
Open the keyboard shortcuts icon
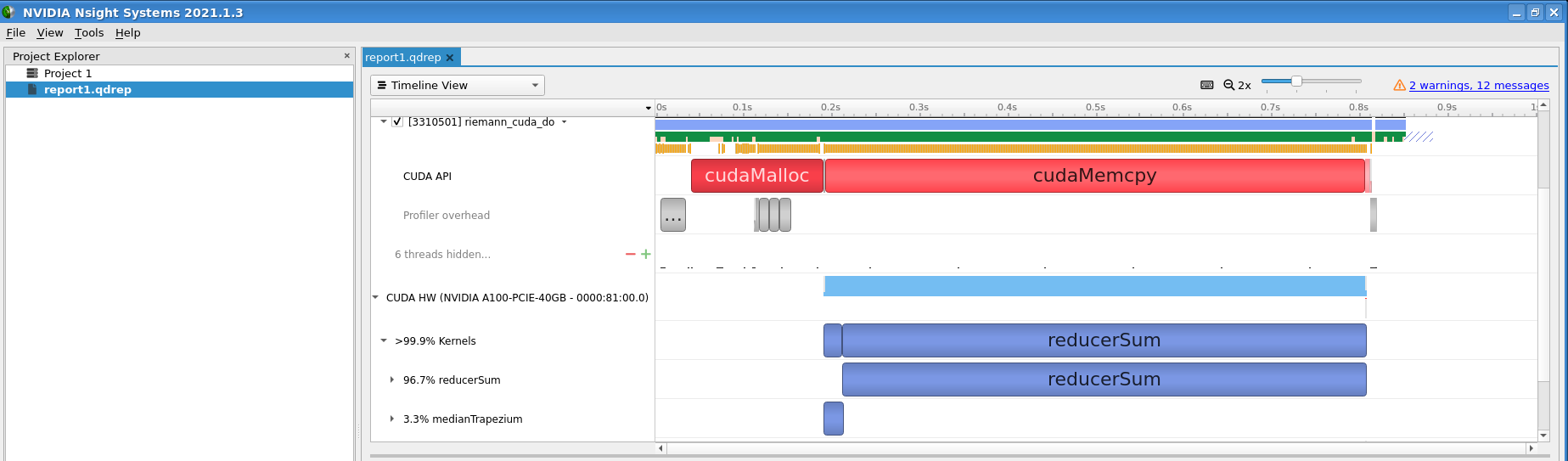click(x=1206, y=85)
